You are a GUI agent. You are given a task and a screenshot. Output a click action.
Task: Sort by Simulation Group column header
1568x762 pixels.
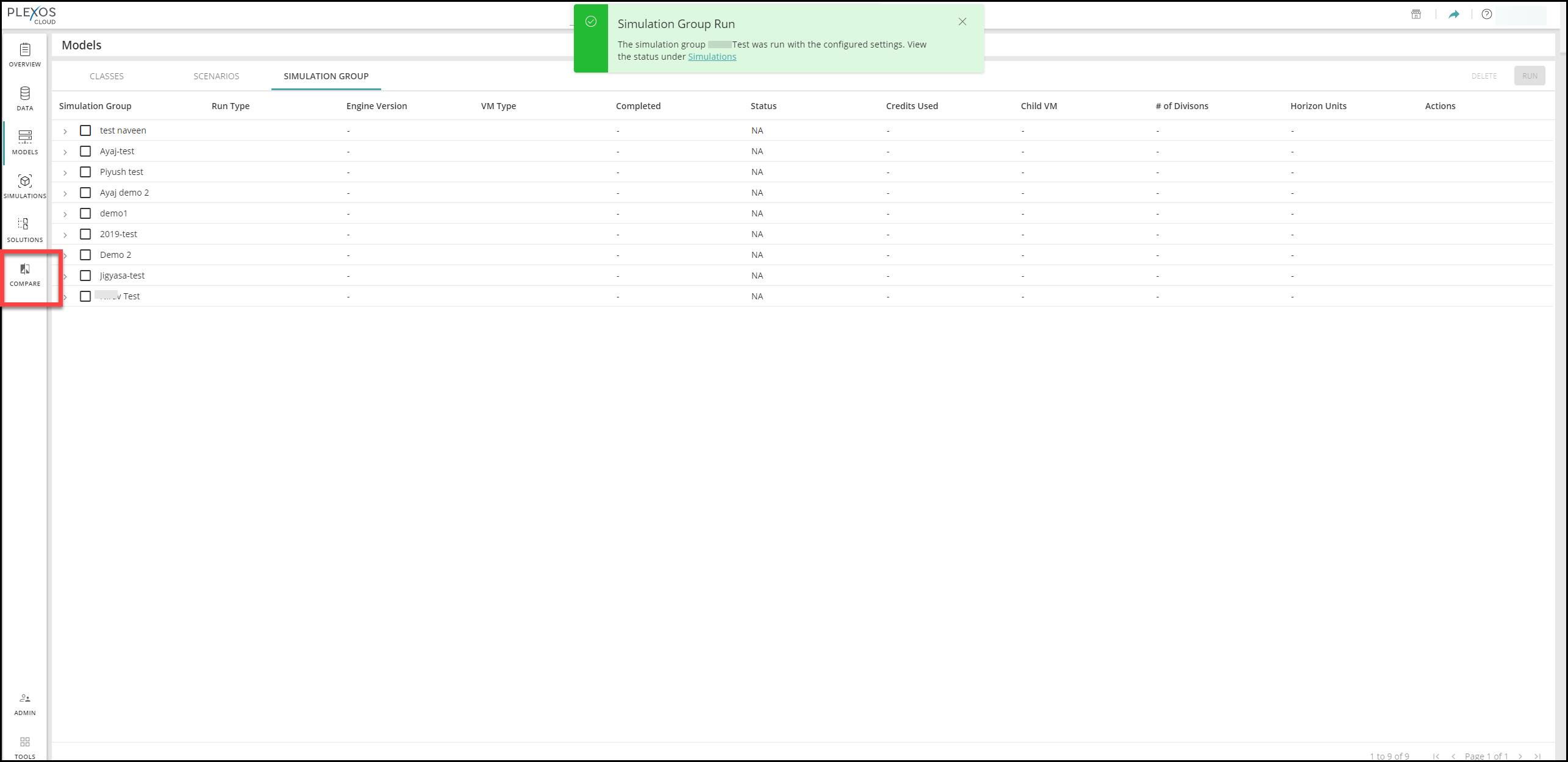[x=95, y=106]
